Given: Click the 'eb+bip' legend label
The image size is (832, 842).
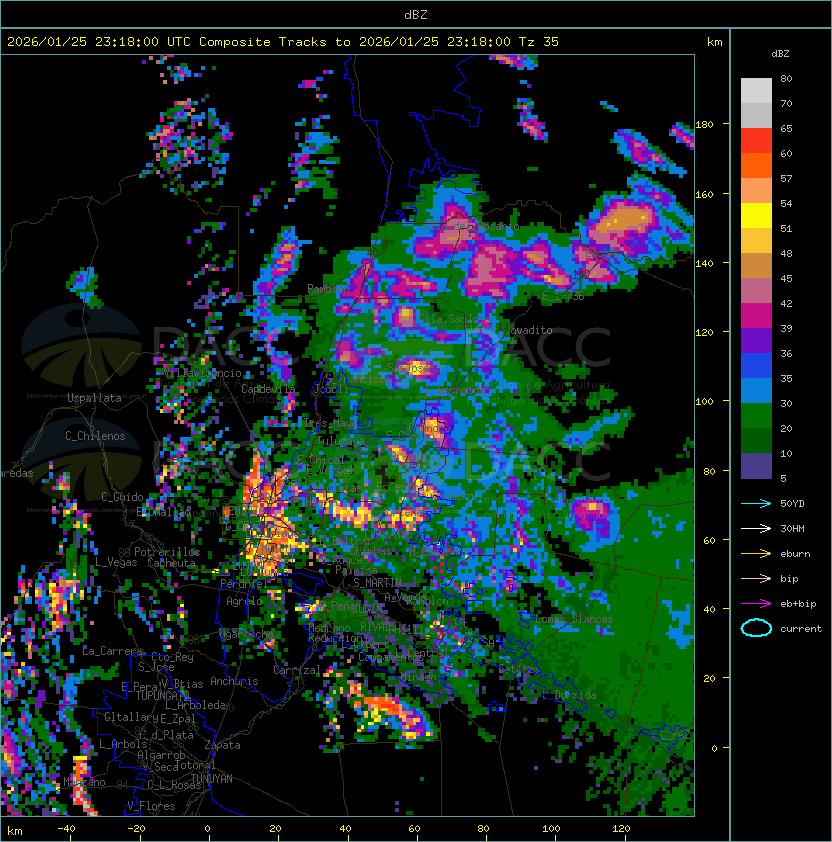Looking at the screenshot, I should 798,604.
